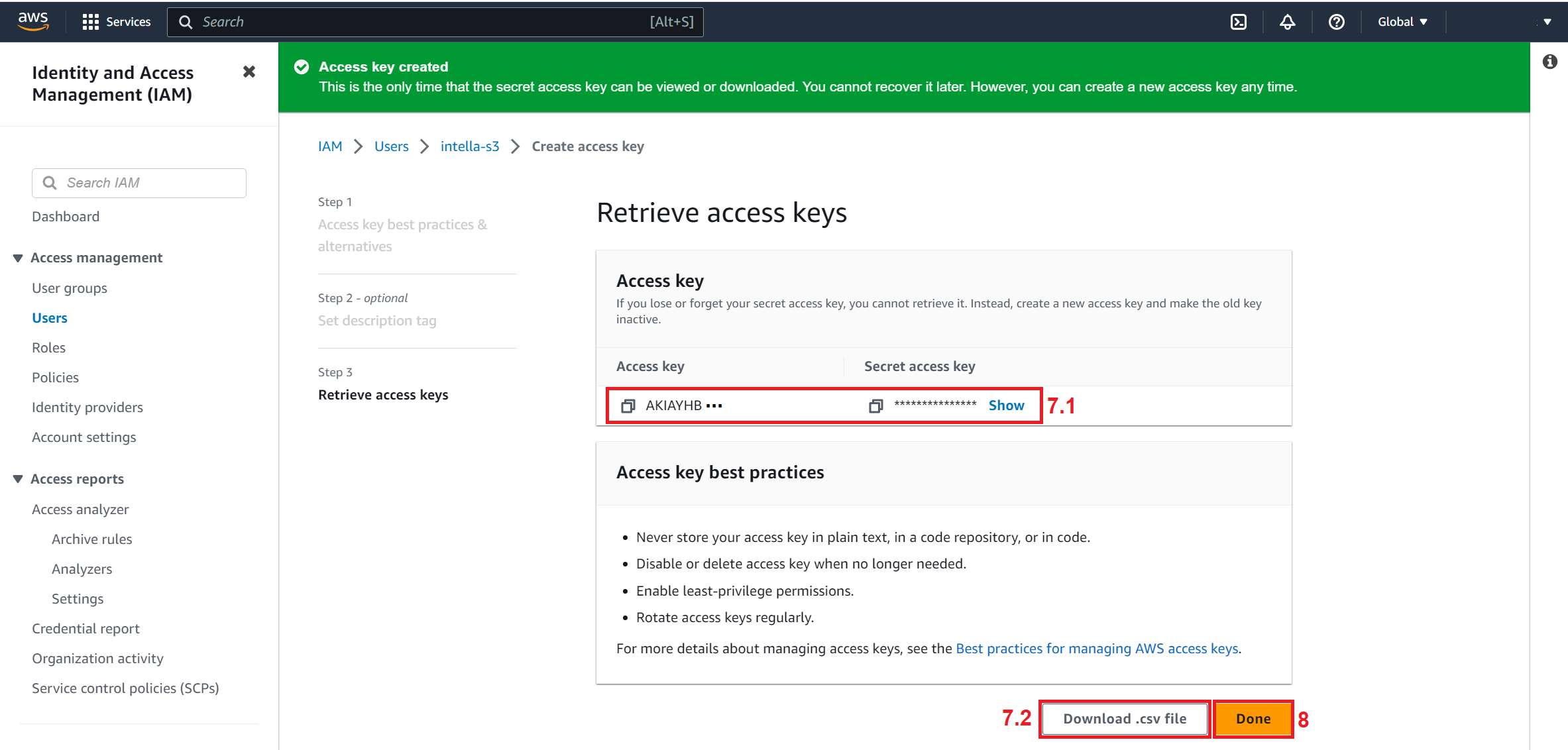Image resolution: width=1568 pixels, height=750 pixels.
Task: Focus the top AWS search field
Action: pos(435,22)
